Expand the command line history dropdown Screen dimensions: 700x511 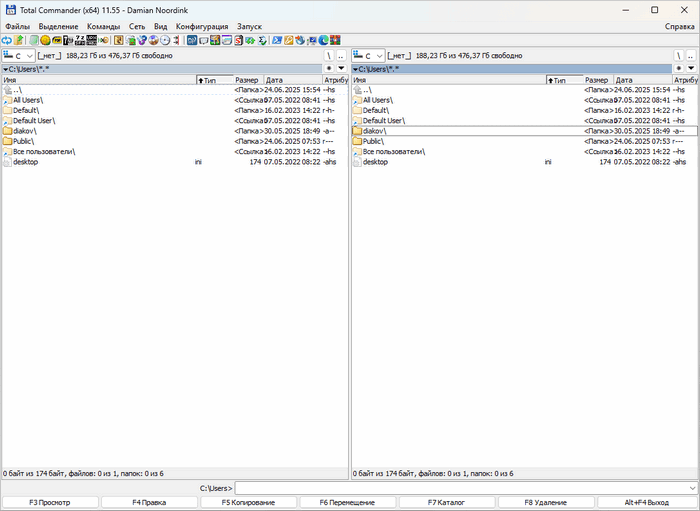[x=691, y=487]
